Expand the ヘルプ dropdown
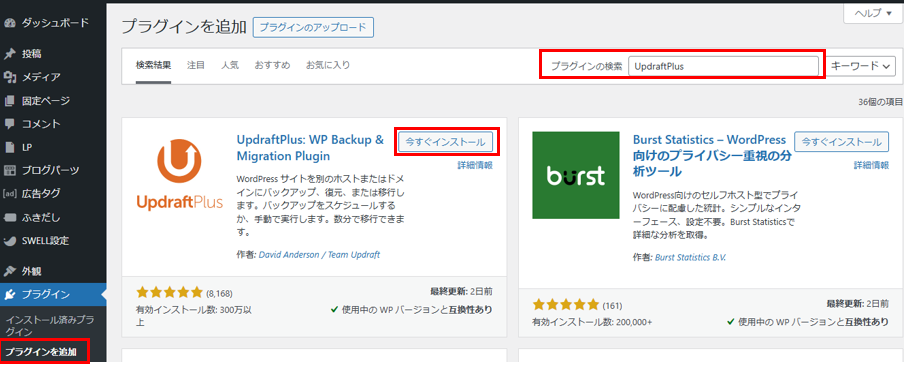This screenshot has height=366, width=904. click(x=873, y=13)
